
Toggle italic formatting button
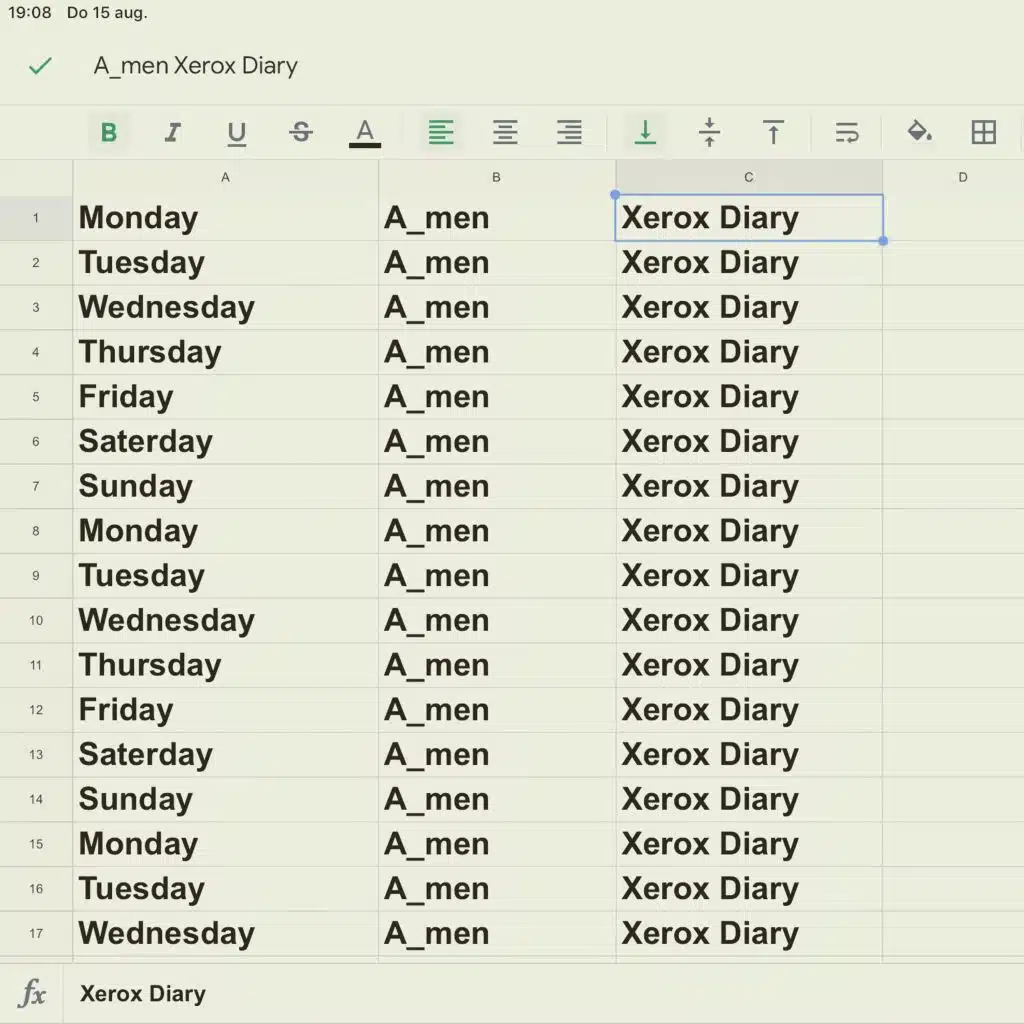tap(172, 133)
